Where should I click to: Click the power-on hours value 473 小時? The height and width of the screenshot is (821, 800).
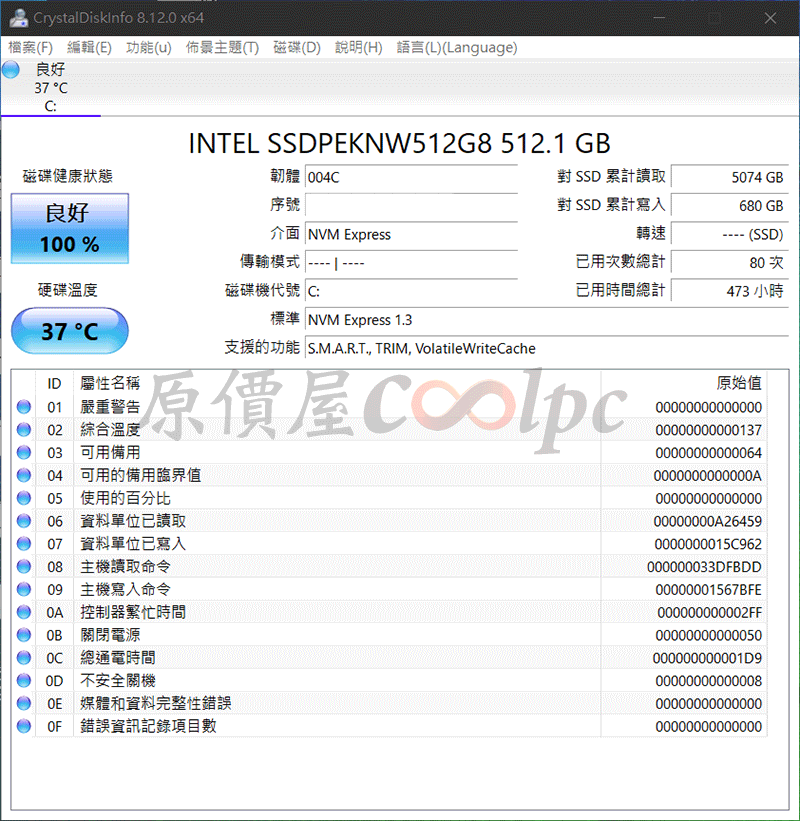[729, 291]
